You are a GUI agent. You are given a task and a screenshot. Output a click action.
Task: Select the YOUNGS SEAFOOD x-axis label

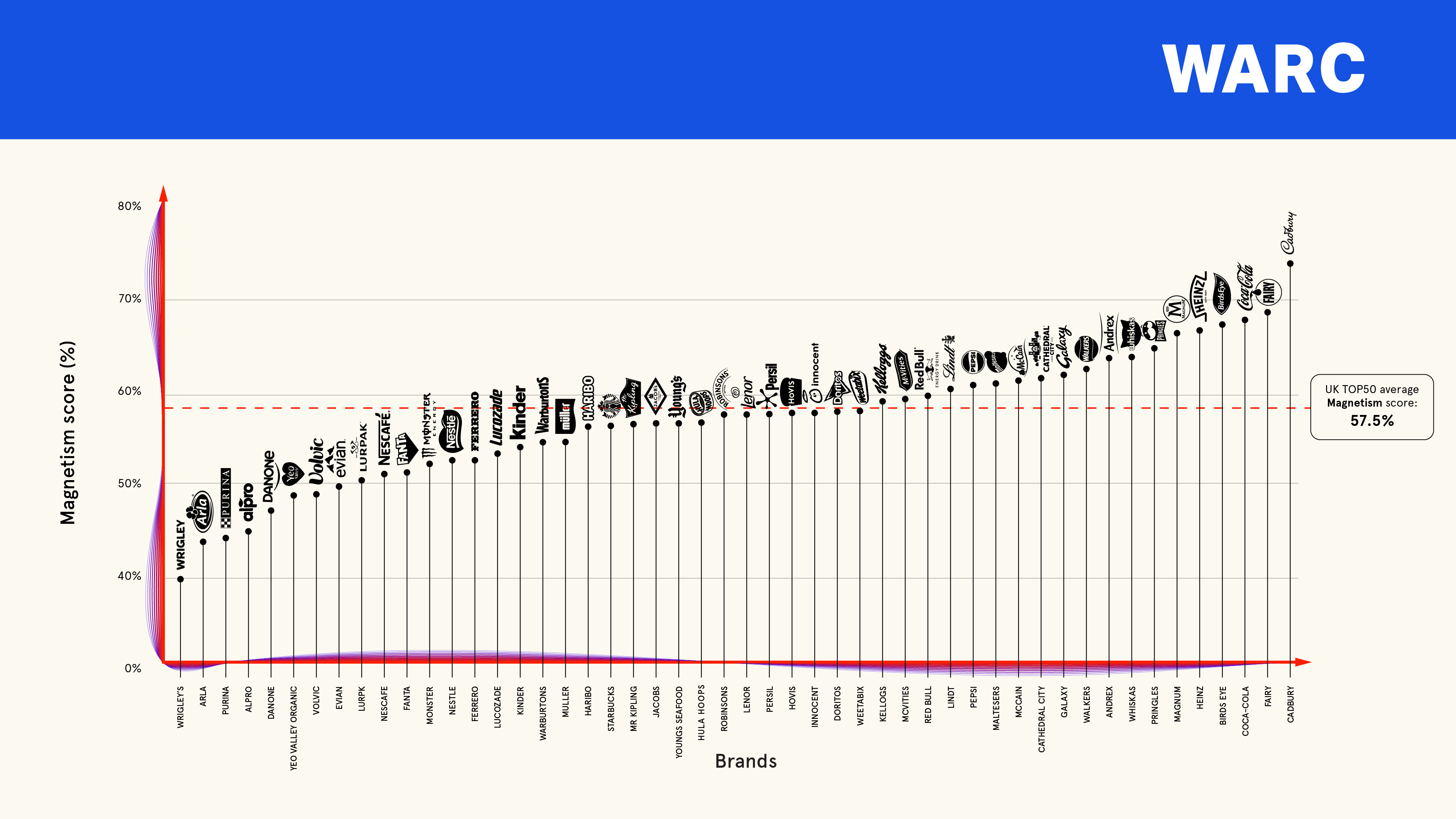coord(679,722)
